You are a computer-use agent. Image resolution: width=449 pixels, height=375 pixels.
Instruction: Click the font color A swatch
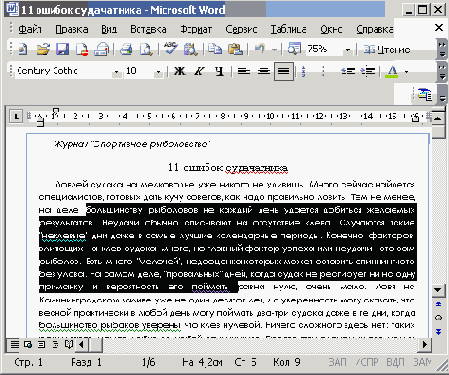[392, 71]
